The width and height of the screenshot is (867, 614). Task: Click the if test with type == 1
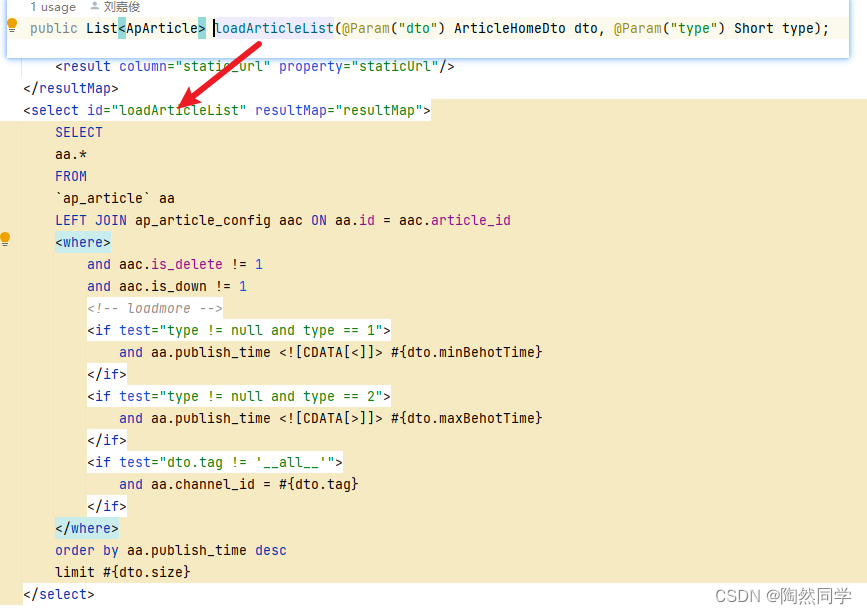238,331
